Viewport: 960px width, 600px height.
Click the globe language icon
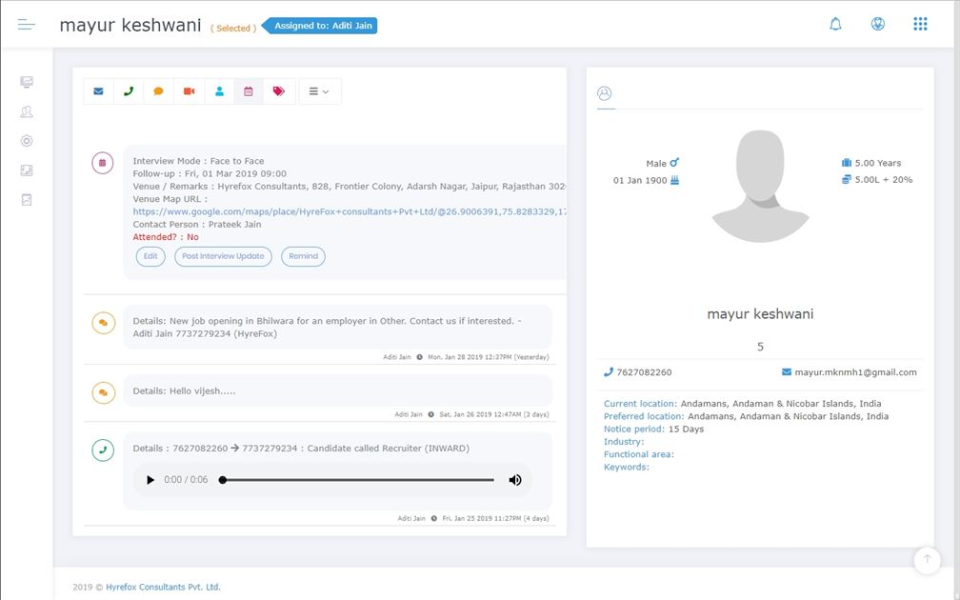pyautogui.click(x=877, y=23)
